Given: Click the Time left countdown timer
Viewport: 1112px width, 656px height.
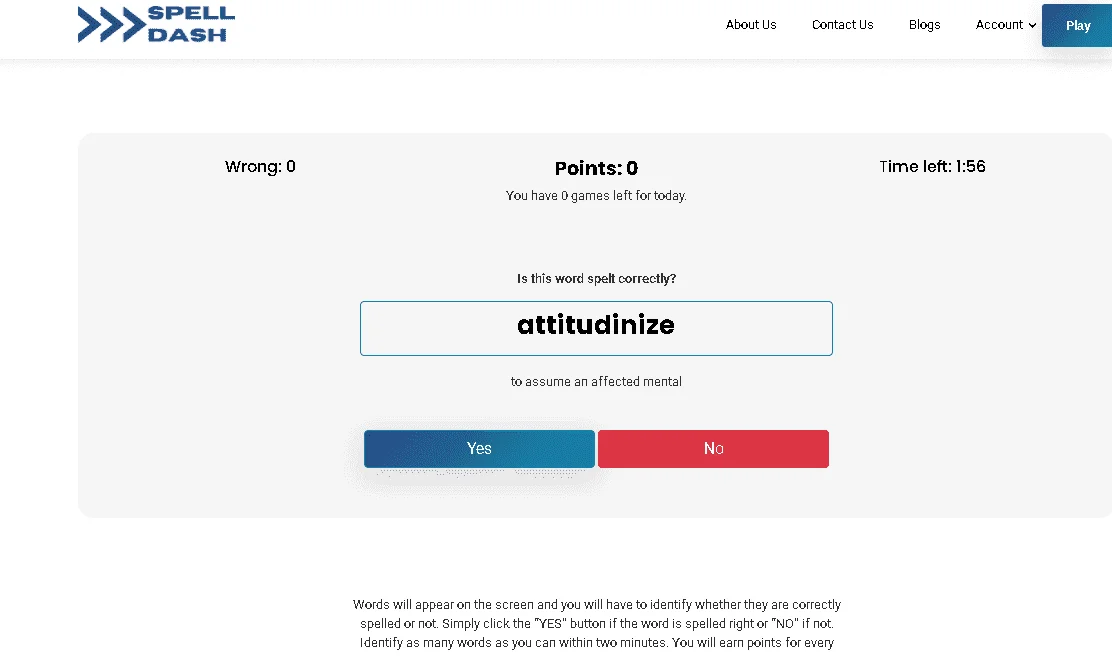Looking at the screenshot, I should [x=932, y=167].
